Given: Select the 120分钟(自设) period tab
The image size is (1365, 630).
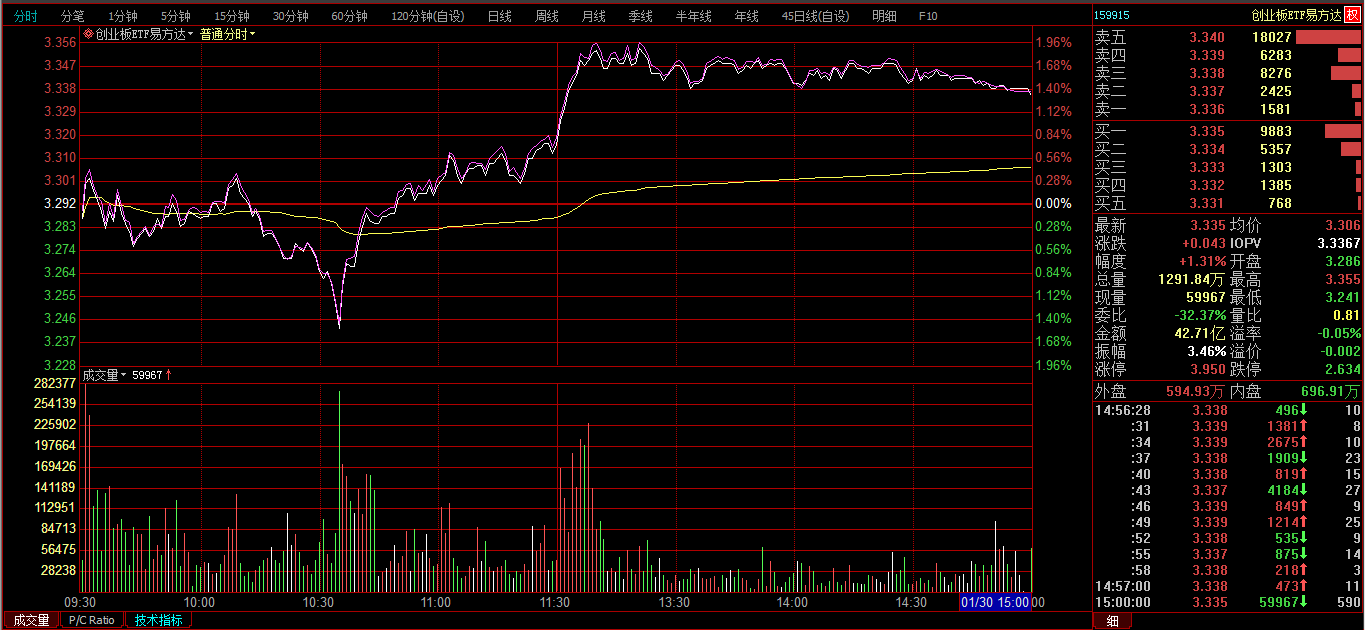Looking at the screenshot, I should pos(427,16).
